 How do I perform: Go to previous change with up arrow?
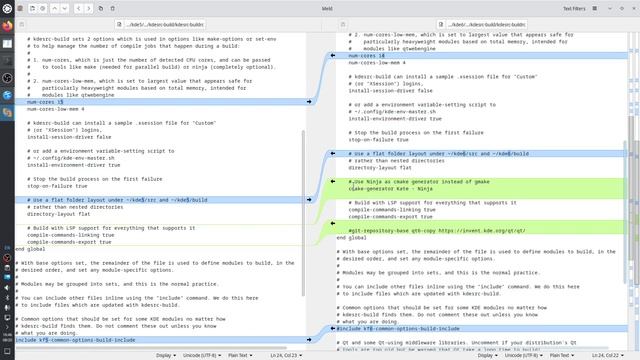pyautogui.click(x=54, y=8)
